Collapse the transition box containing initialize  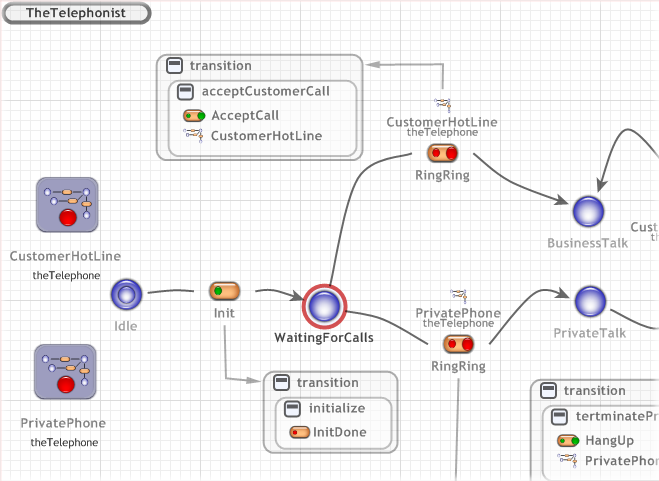281,383
